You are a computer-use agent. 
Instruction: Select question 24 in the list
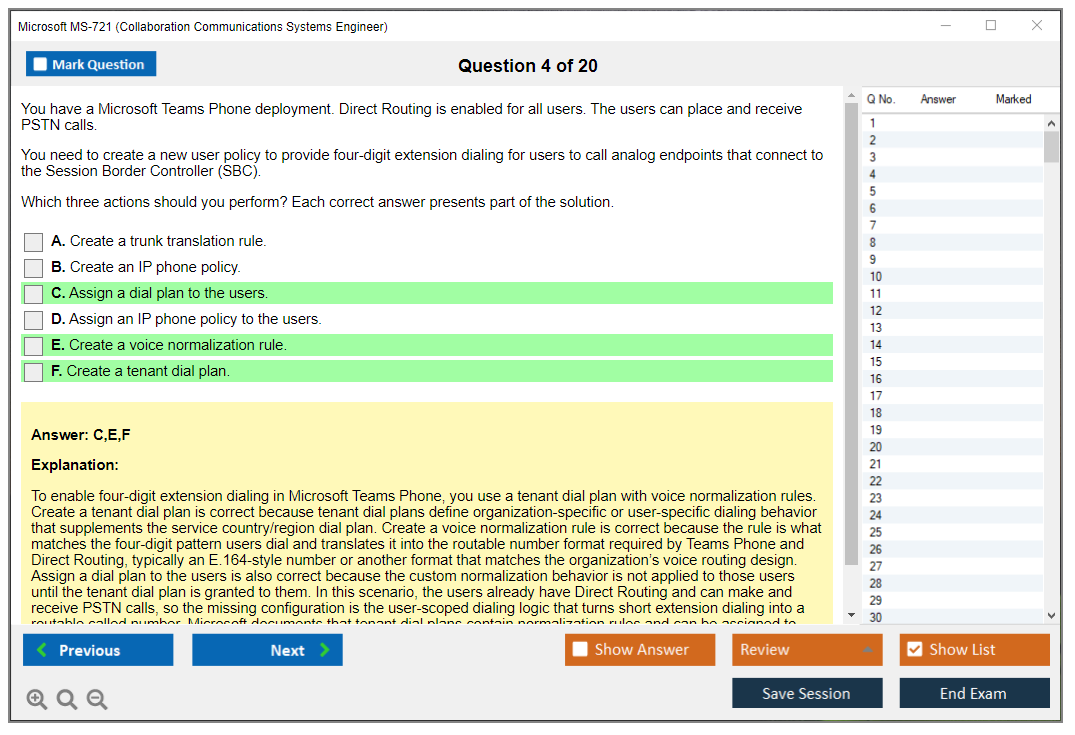point(953,516)
